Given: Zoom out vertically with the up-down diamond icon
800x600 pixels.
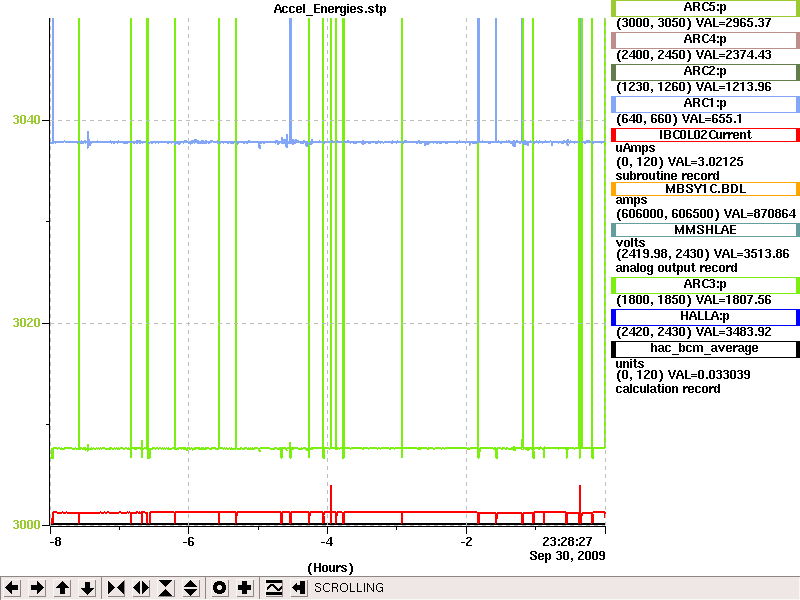Looking at the screenshot, I should tap(190, 588).
